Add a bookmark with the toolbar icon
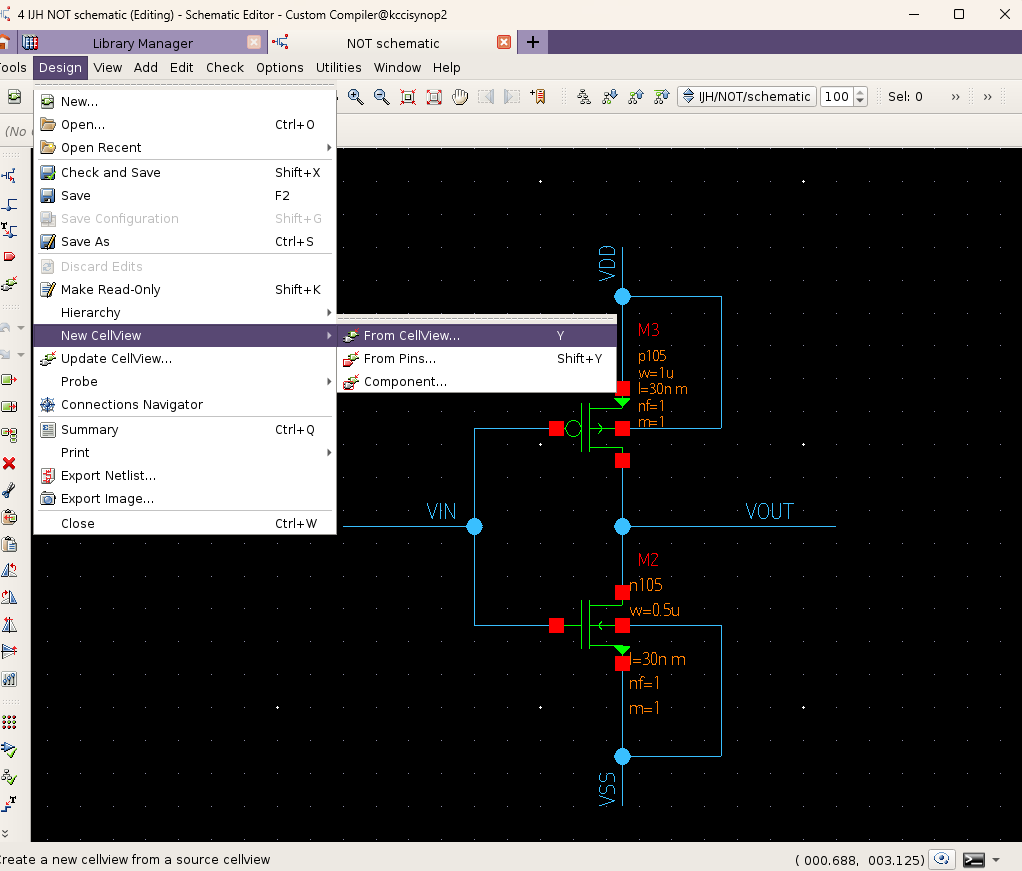Image resolution: width=1022 pixels, height=871 pixels. (538, 97)
